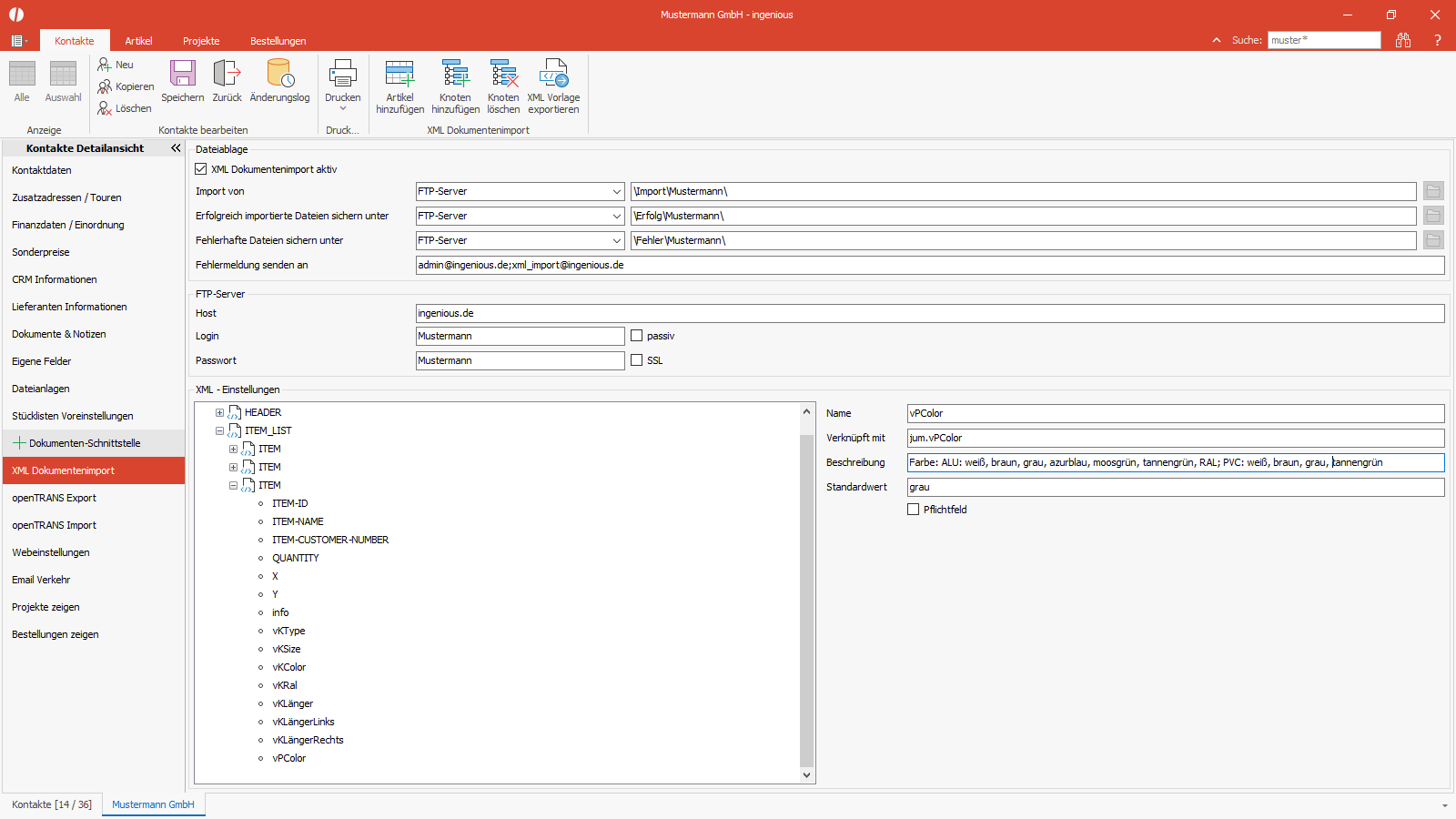Click the Host input field
1456x819 pixels.
coord(930,313)
